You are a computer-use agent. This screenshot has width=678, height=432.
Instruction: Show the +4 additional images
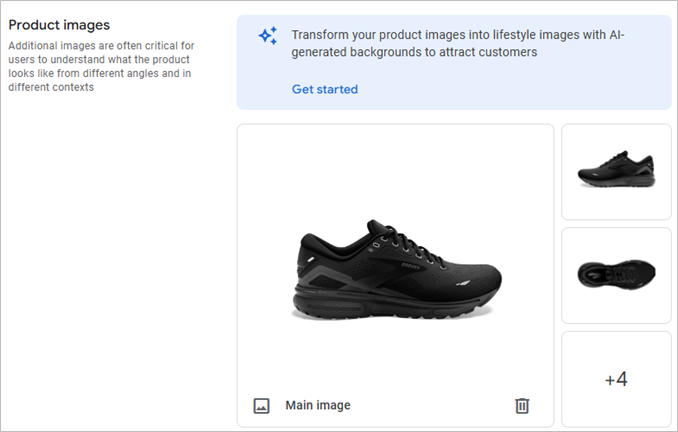point(616,379)
